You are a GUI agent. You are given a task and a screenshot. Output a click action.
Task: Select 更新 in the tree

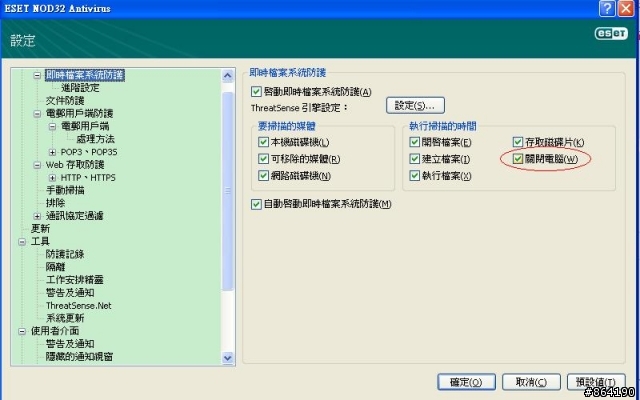[x=40, y=229]
